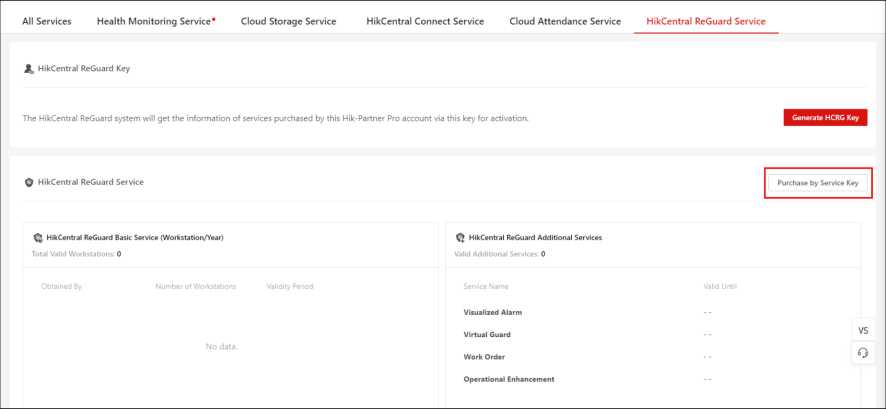
Task: Open the Health Monitoring Service tab
Action: pyautogui.click(x=155, y=21)
